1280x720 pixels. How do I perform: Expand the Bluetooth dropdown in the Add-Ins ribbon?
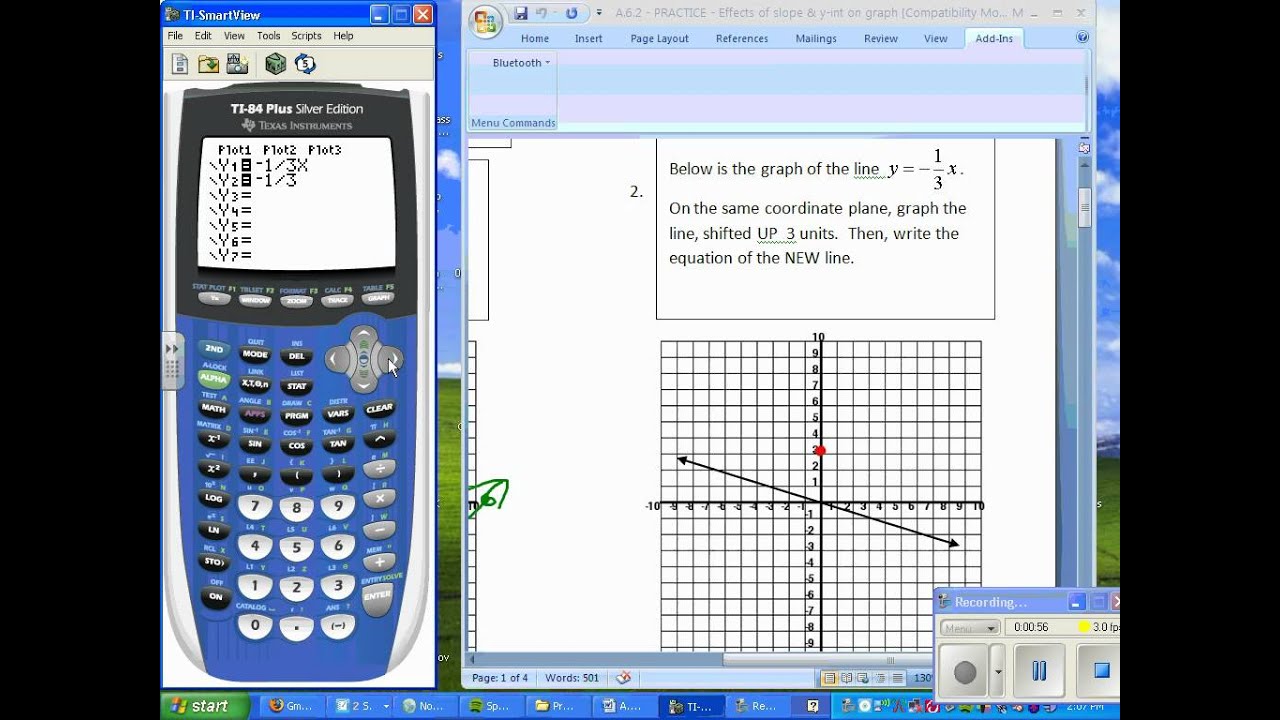[x=521, y=62]
